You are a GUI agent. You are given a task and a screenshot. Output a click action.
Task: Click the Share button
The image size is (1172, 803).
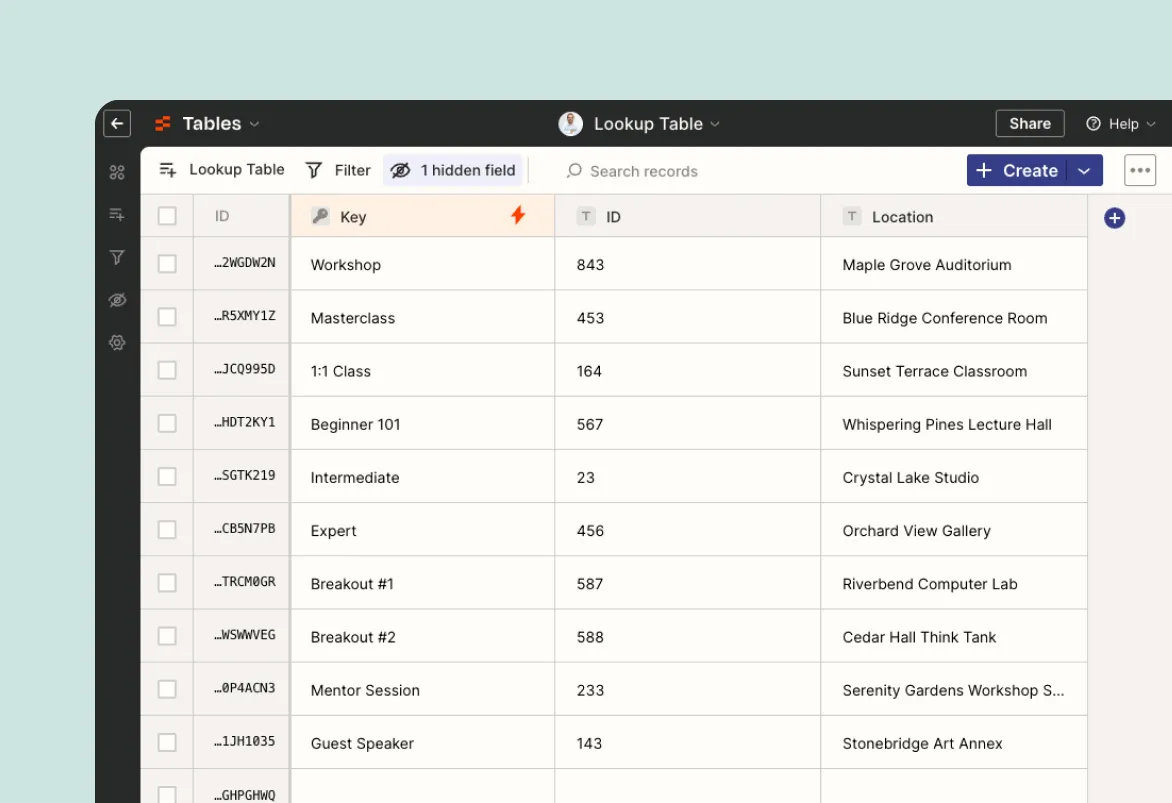click(x=1030, y=123)
